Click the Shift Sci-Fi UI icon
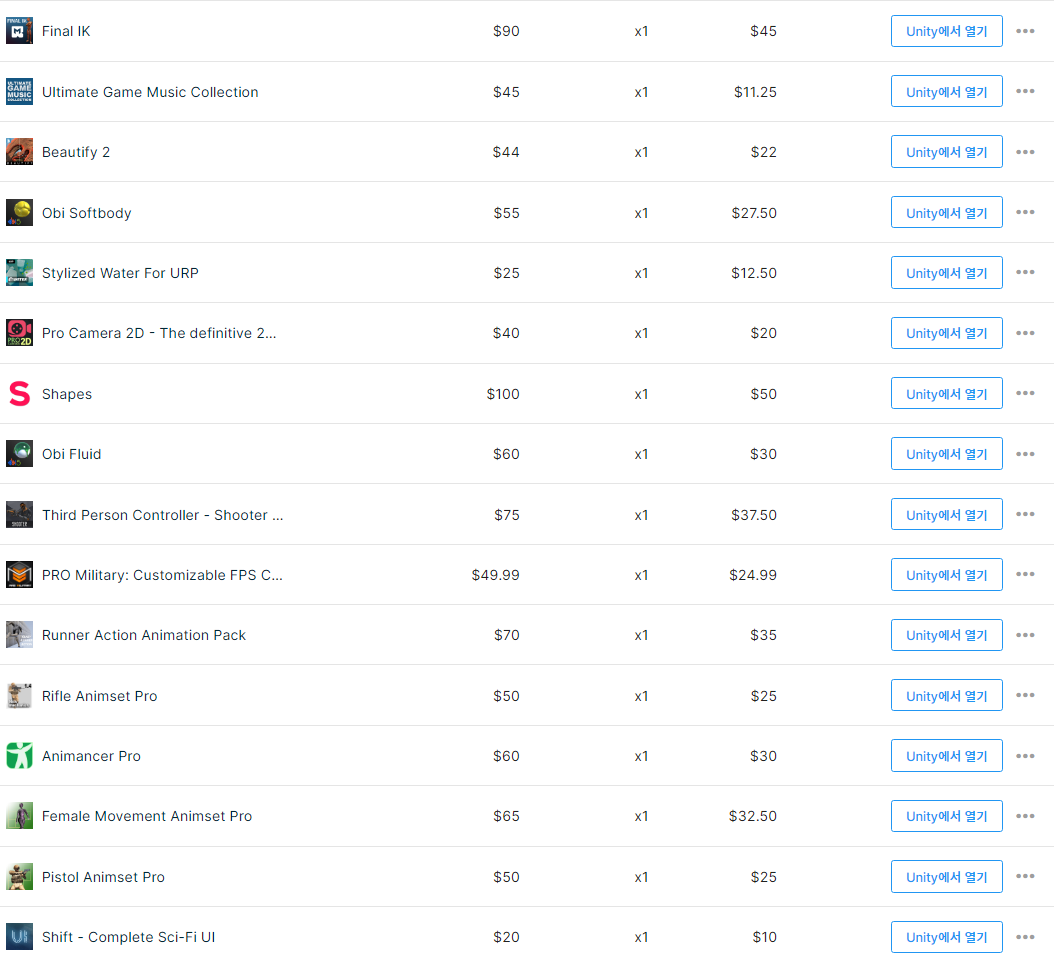The width and height of the screenshot is (1054, 962). click(19, 936)
